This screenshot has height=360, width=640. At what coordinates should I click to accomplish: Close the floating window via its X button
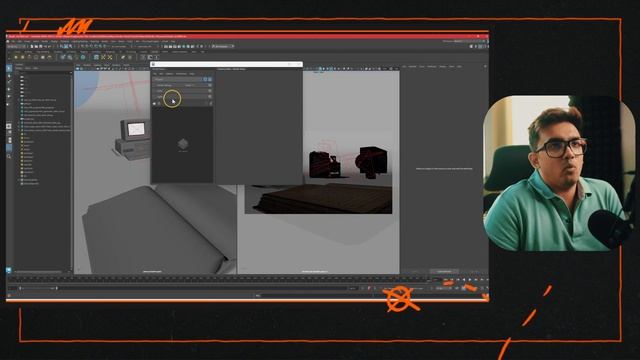[299, 64]
